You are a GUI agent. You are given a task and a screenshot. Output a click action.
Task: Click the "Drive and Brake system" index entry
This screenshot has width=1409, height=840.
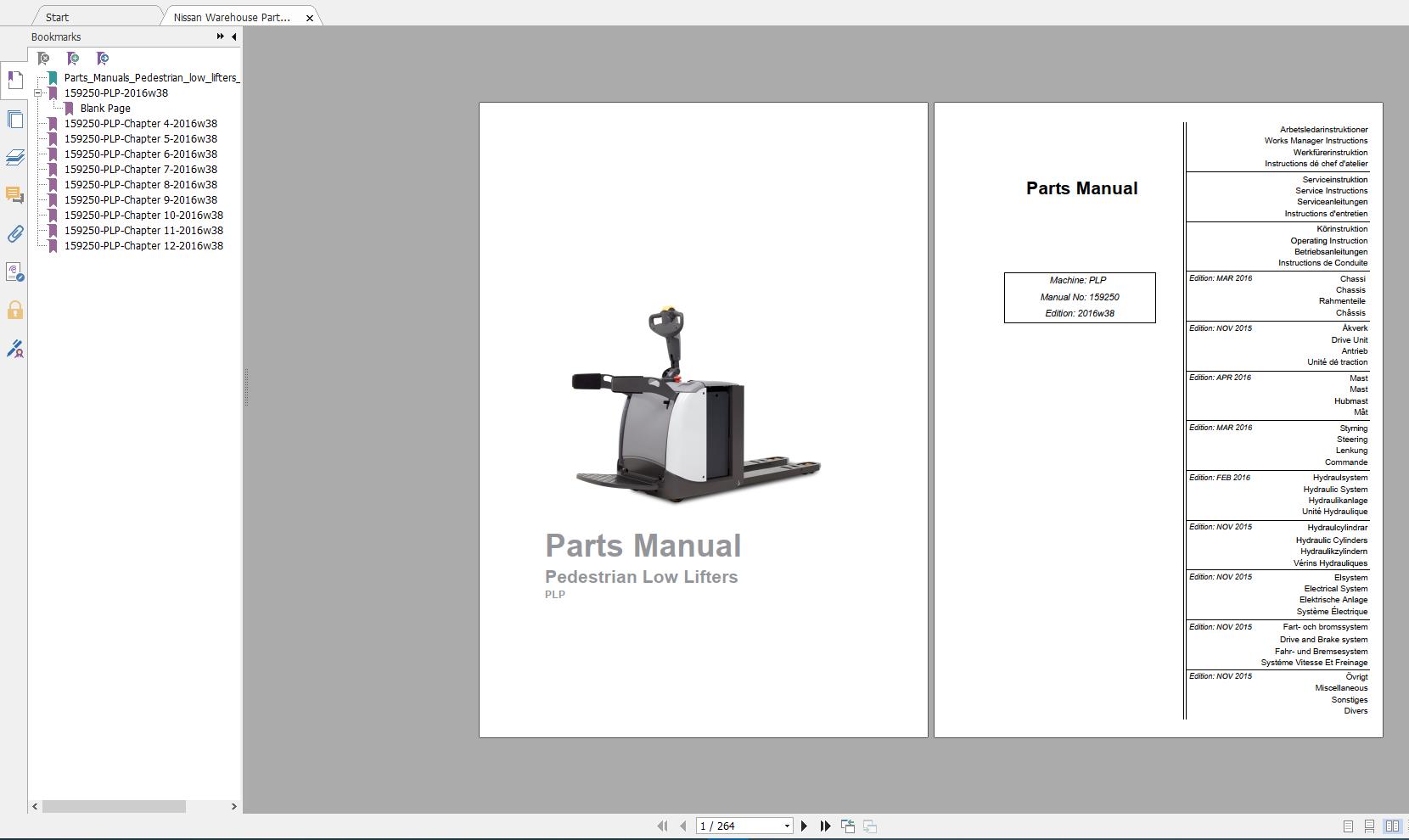[x=1324, y=640]
